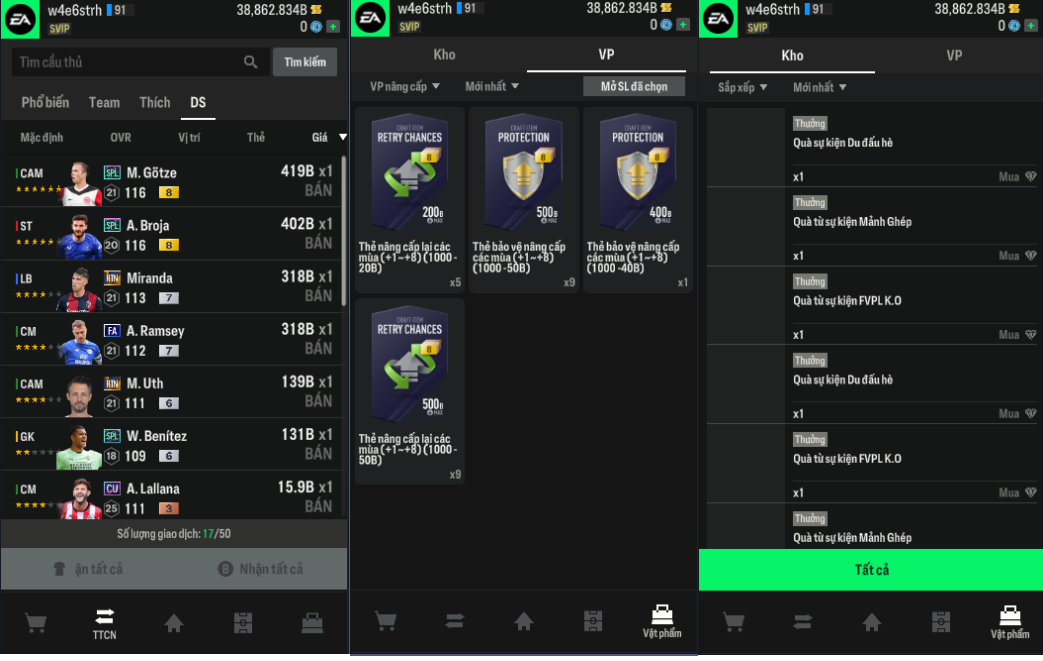1043x661 pixels.
Task: Click the briefcase icon in left panel
Action: click(x=312, y=623)
